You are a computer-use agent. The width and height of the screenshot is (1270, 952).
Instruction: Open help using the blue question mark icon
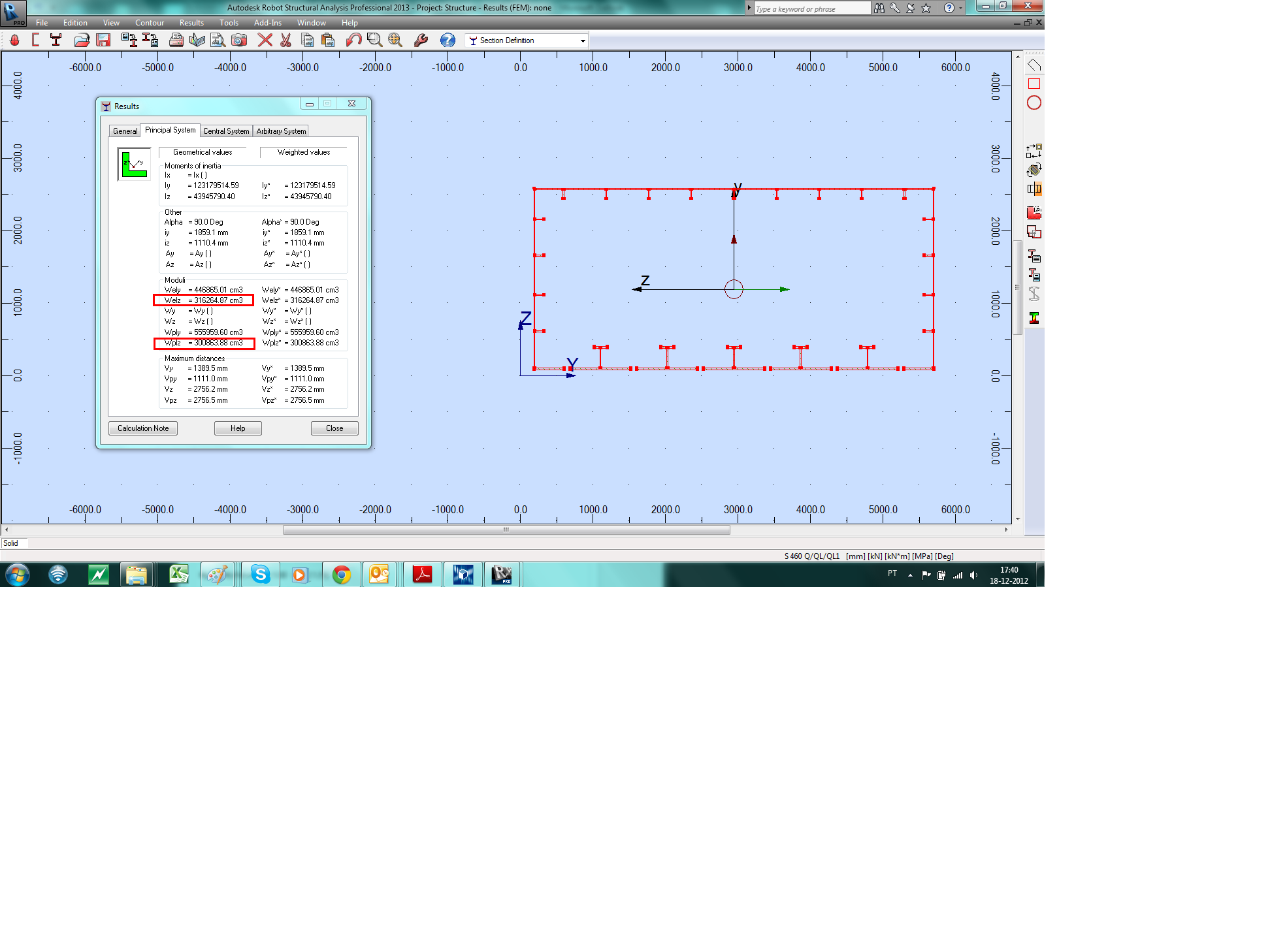[448, 40]
